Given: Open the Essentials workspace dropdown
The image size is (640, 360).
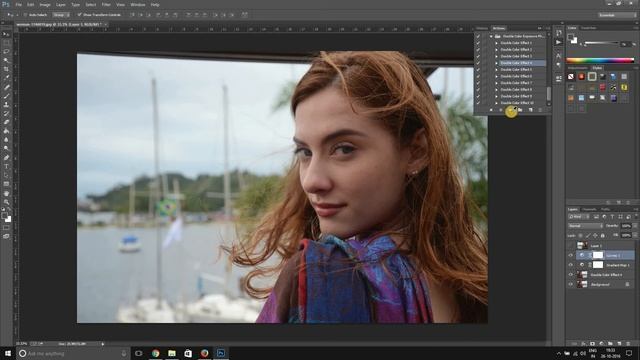Looking at the screenshot, I should [617, 15].
